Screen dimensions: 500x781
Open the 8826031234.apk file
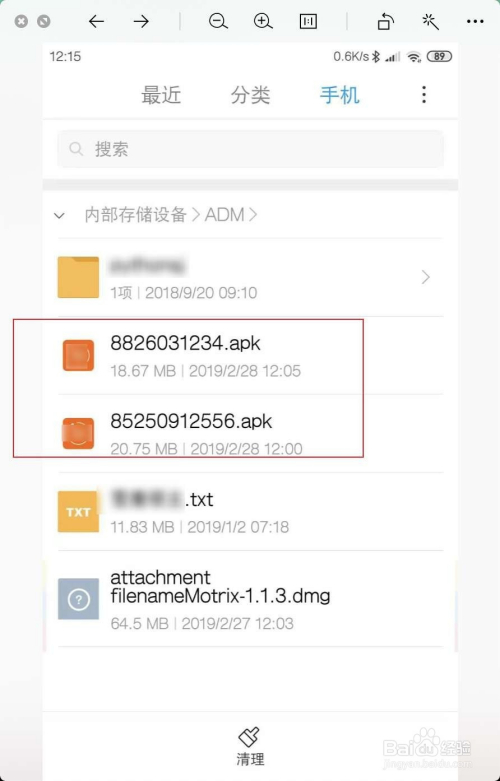250,356
